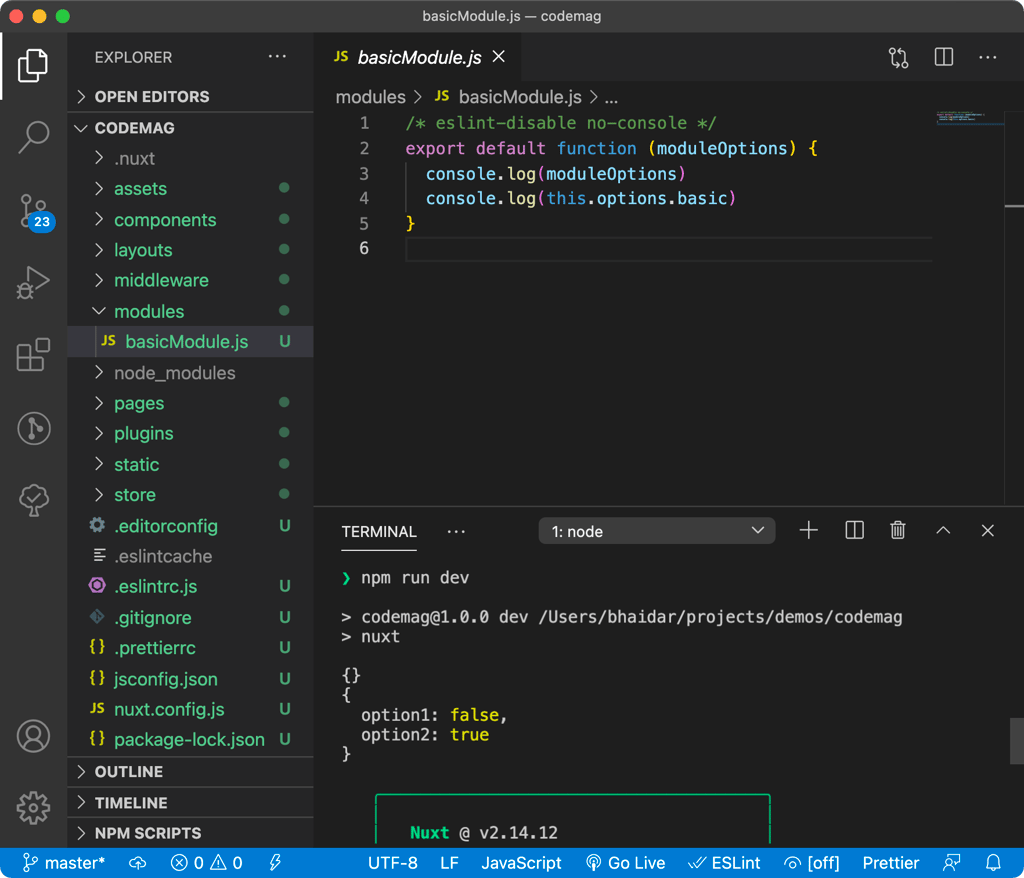Expand the layouts folder
The image size is (1024, 878).
[x=190, y=250]
